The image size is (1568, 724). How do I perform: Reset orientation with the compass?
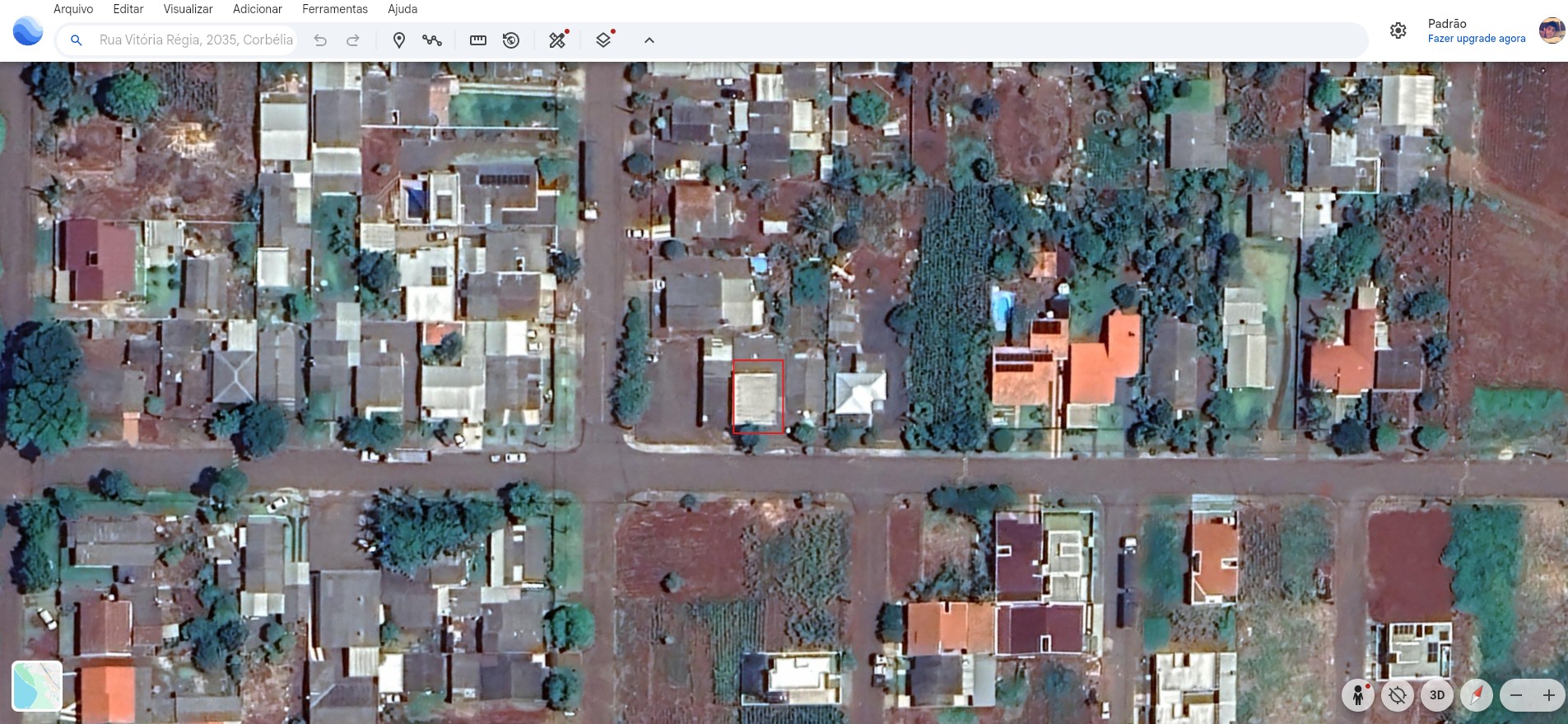[1477, 695]
